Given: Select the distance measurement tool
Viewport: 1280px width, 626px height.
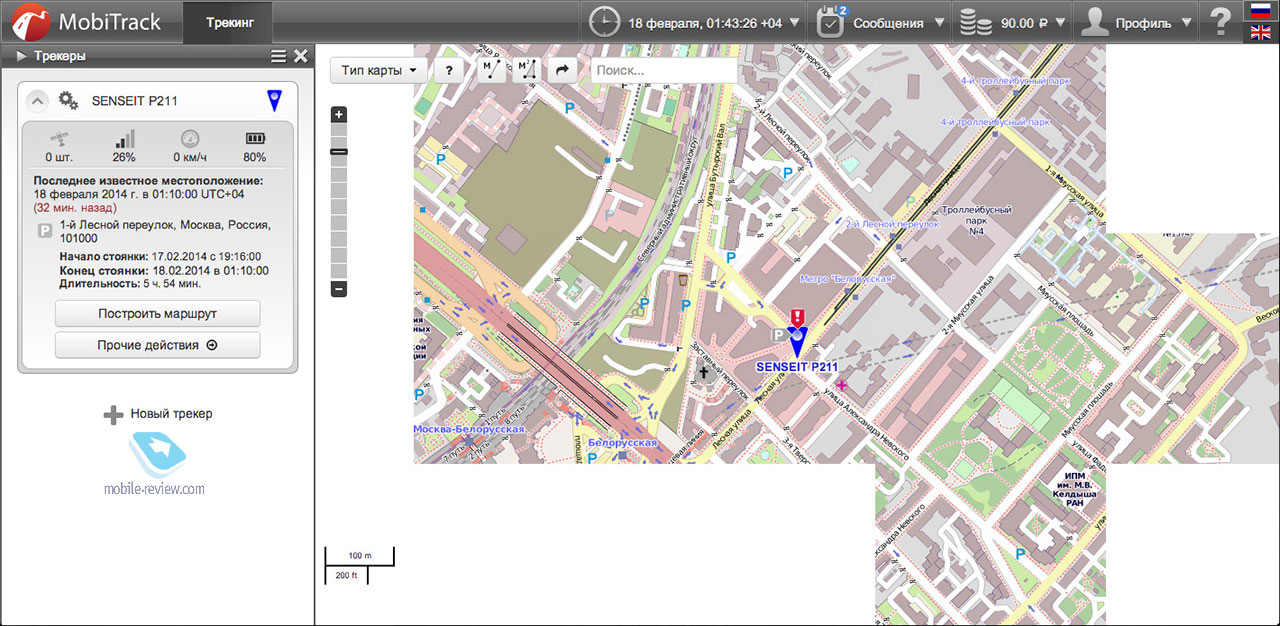Looking at the screenshot, I should coord(490,70).
